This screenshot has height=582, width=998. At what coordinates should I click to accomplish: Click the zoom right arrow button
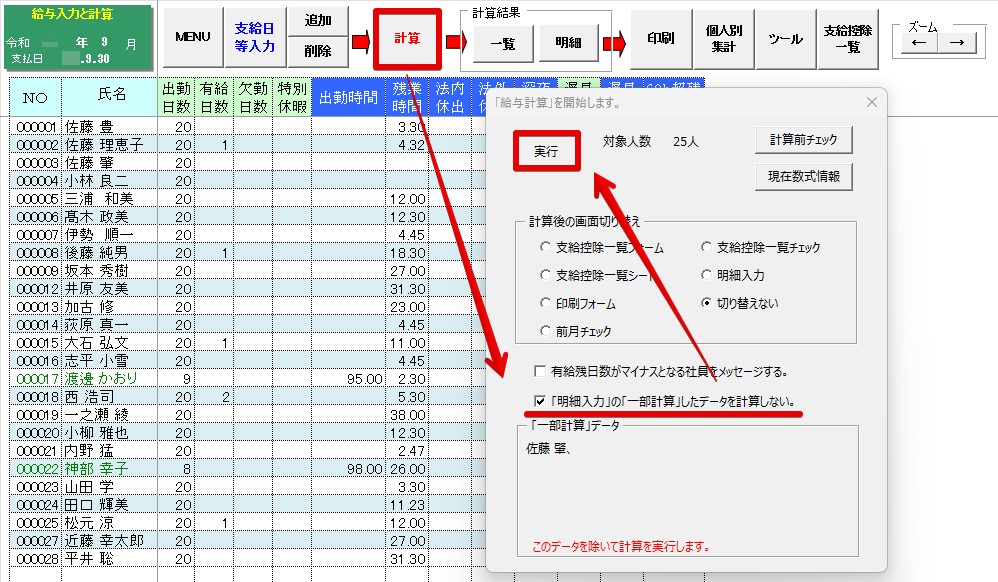957,42
